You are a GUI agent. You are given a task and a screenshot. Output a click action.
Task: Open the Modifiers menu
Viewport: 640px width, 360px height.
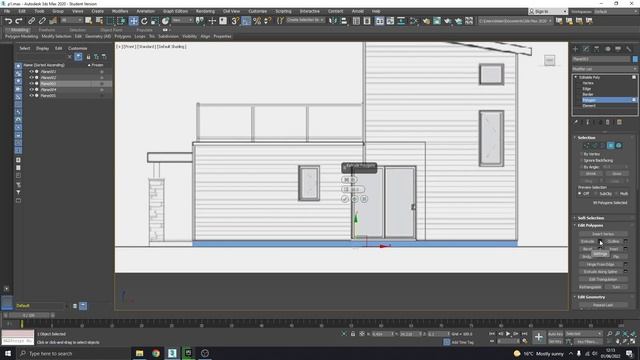click(x=120, y=11)
